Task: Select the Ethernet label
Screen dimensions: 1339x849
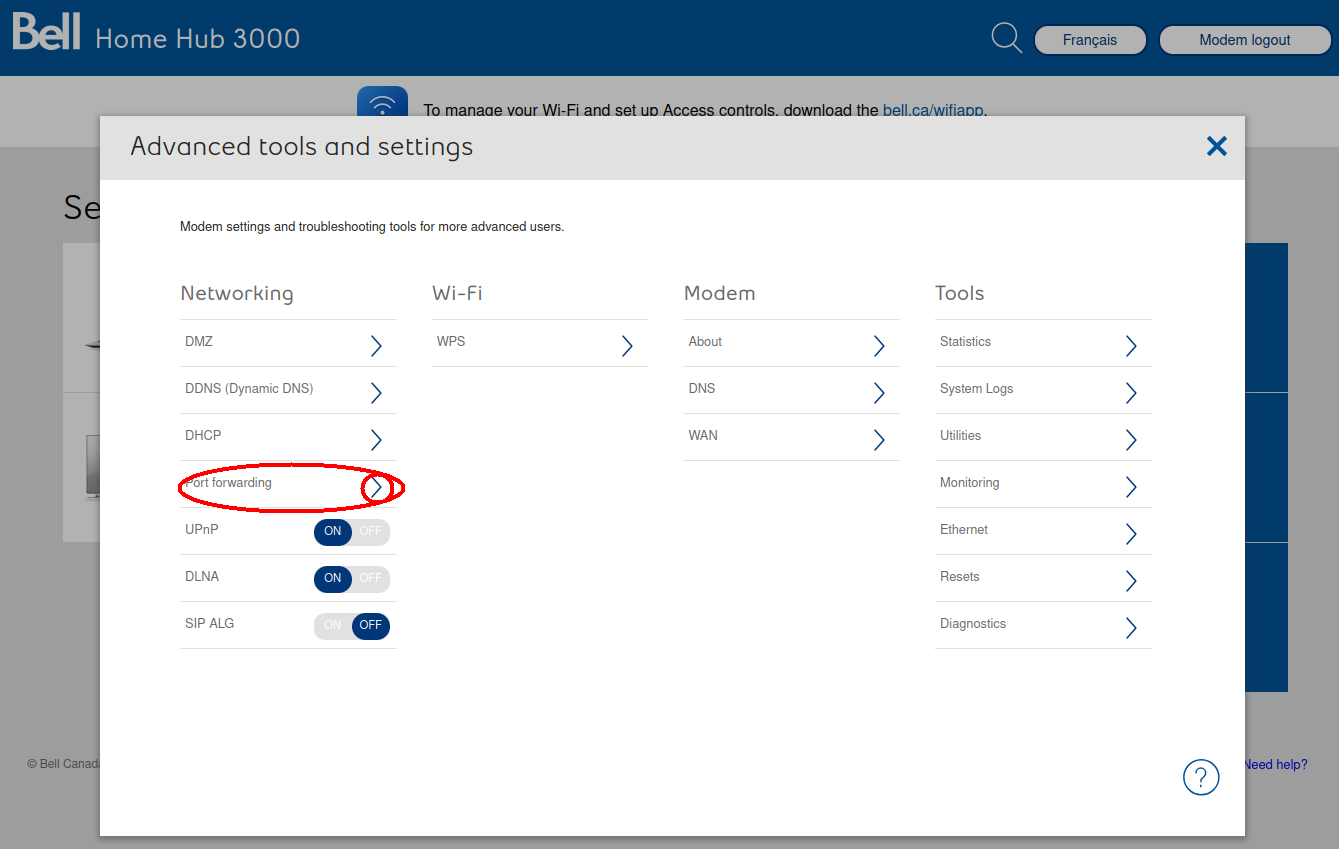Action: [964, 529]
